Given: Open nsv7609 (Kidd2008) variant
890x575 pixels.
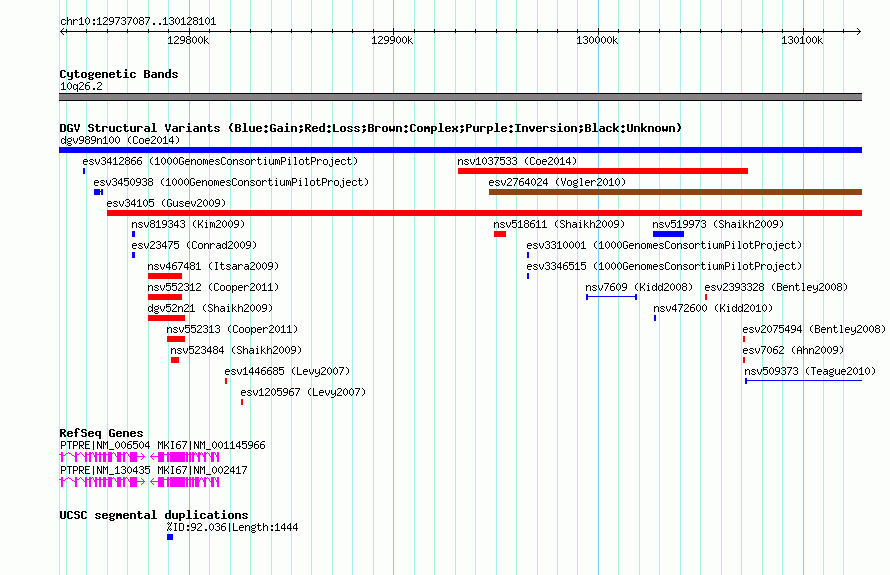Looking at the screenshot, I should coord(639,287).
